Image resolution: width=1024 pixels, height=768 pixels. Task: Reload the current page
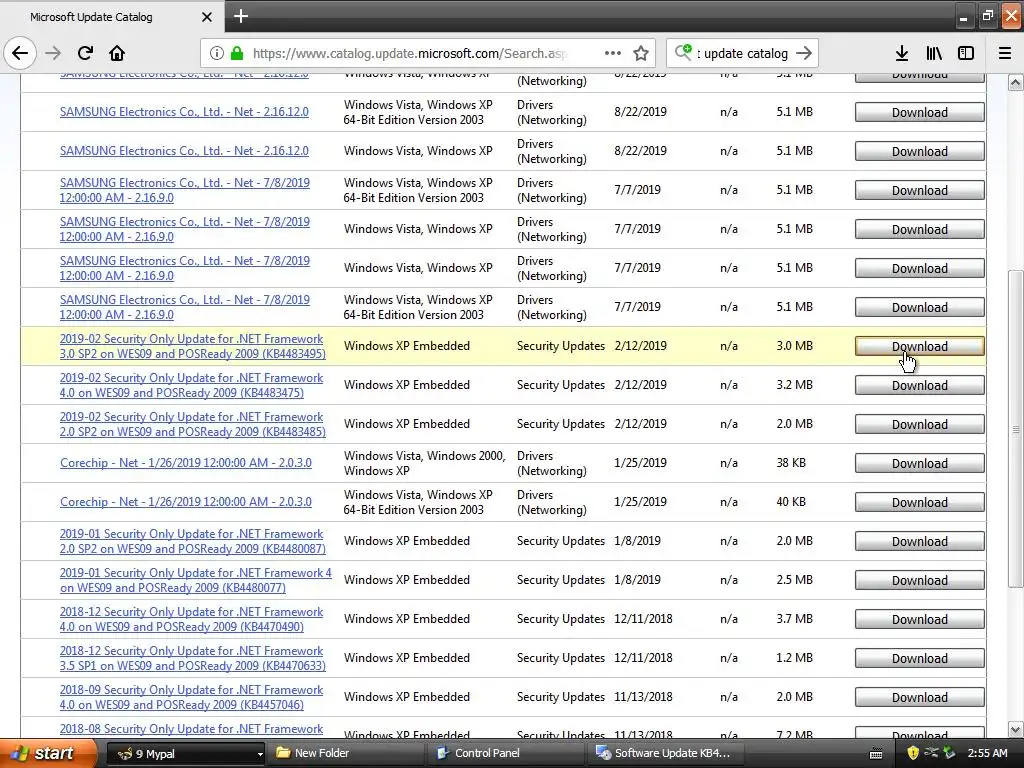point(85,53)
